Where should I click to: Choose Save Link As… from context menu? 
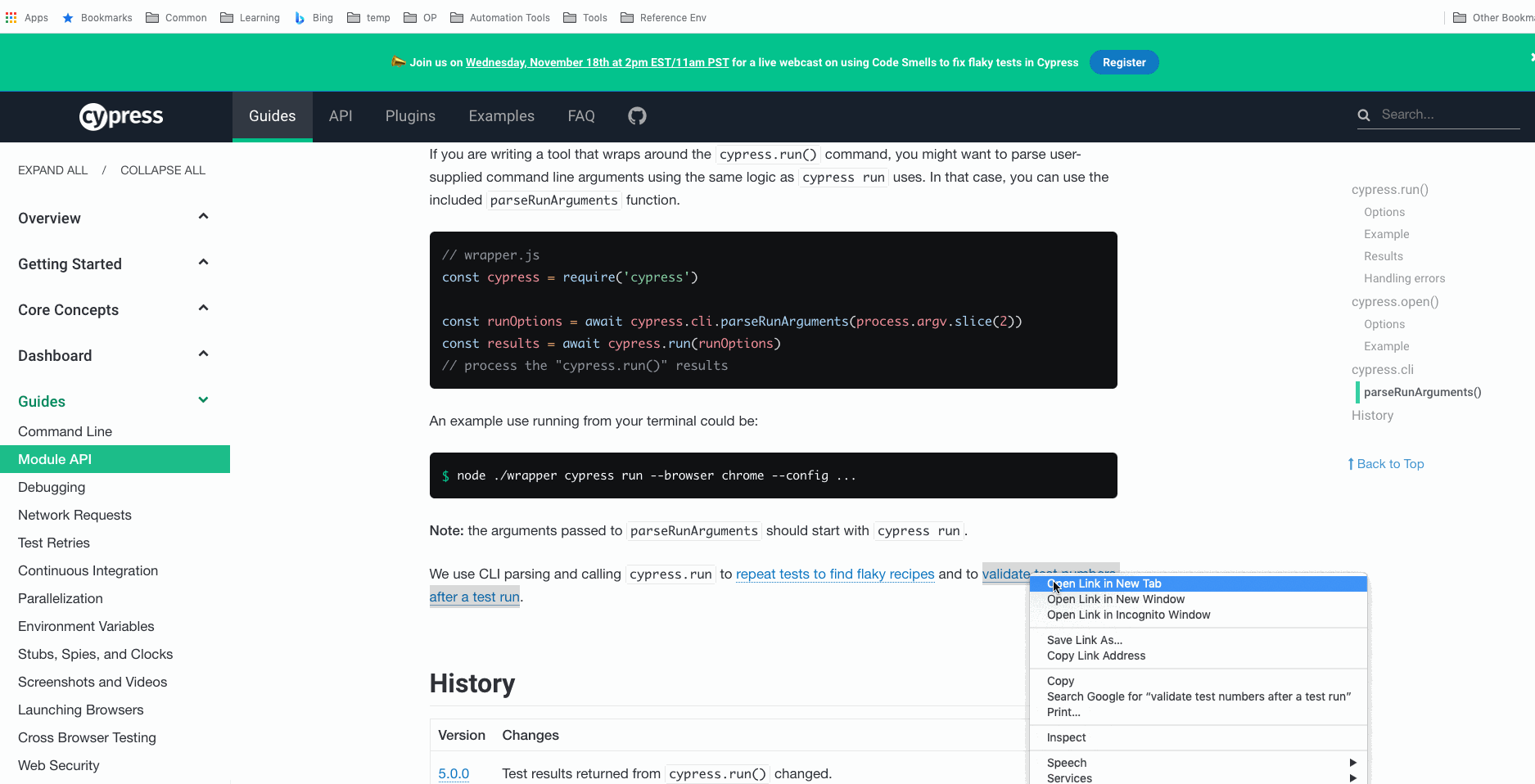tap(1198, 640)
